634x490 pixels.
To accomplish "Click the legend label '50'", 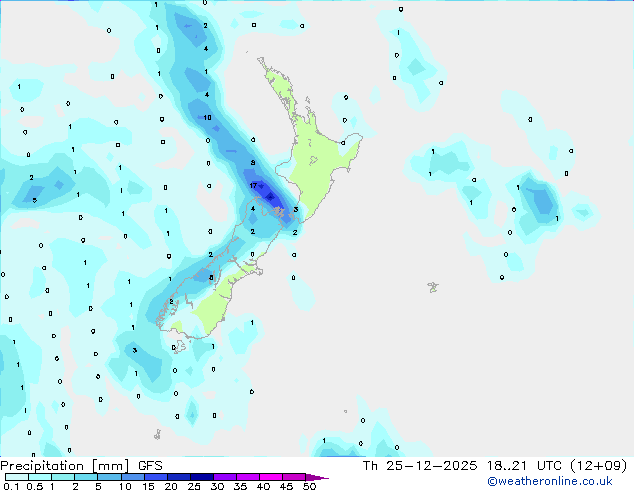I will click(310, 486).
